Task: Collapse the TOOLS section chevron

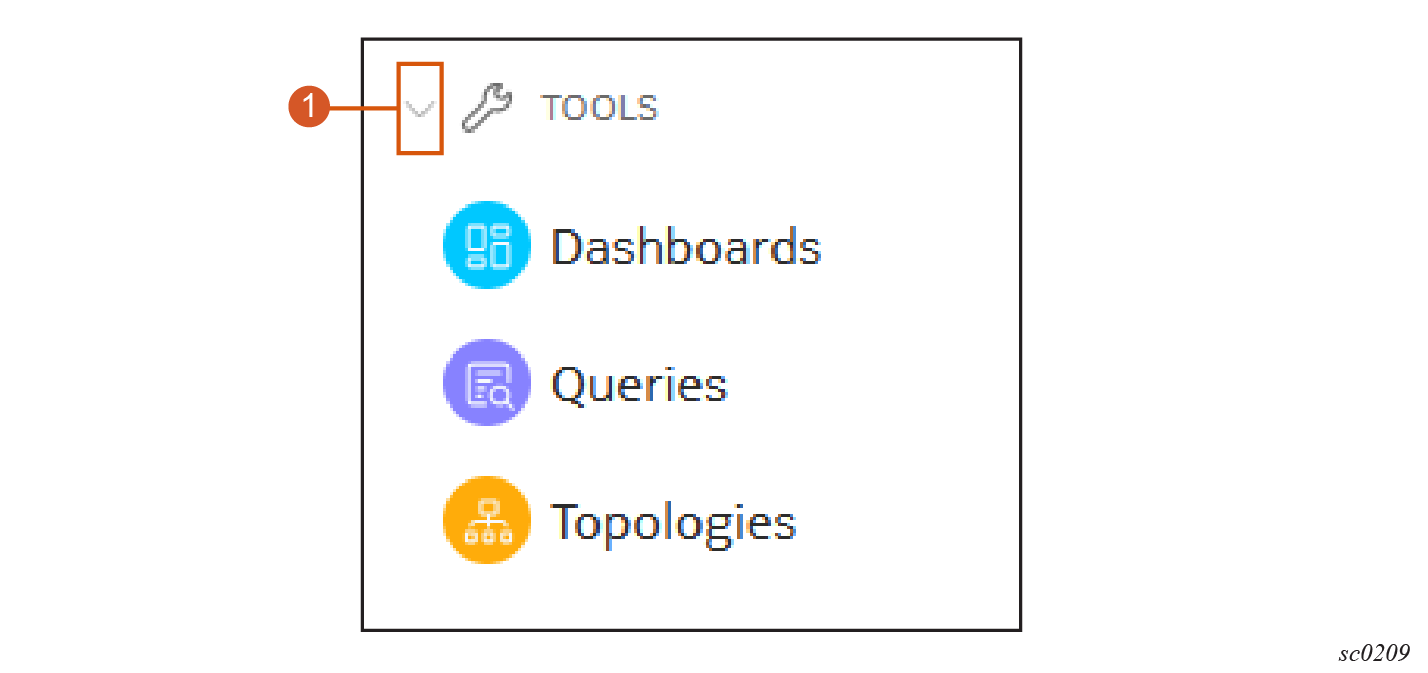Action: (420, 108)
